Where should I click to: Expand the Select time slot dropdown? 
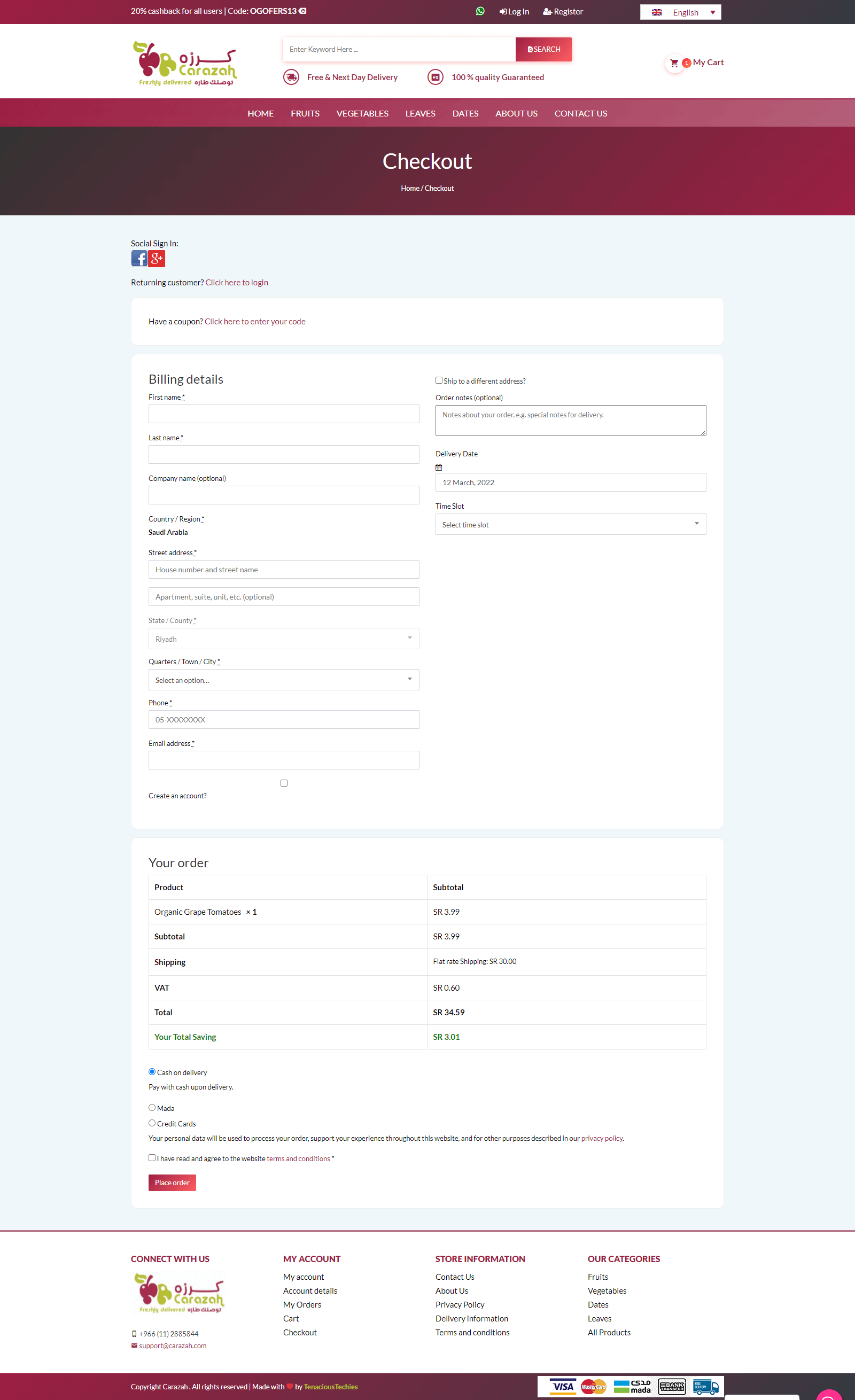pos(570,524)
